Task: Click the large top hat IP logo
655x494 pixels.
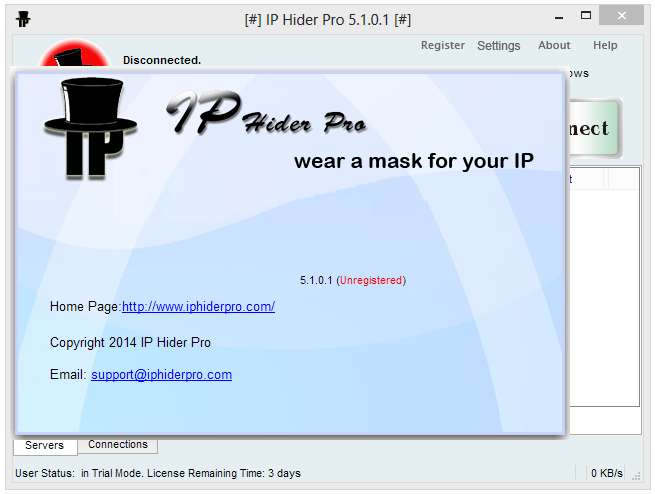Action: pyautogui.click(x=91, y=128)
